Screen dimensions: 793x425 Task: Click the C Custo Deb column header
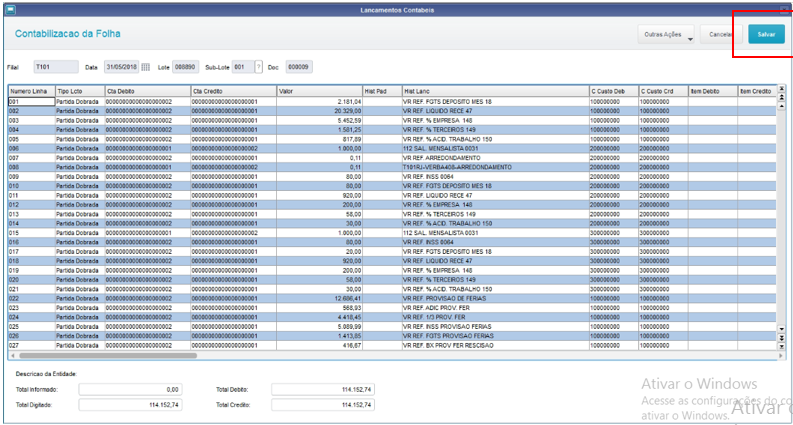(613, 92)
